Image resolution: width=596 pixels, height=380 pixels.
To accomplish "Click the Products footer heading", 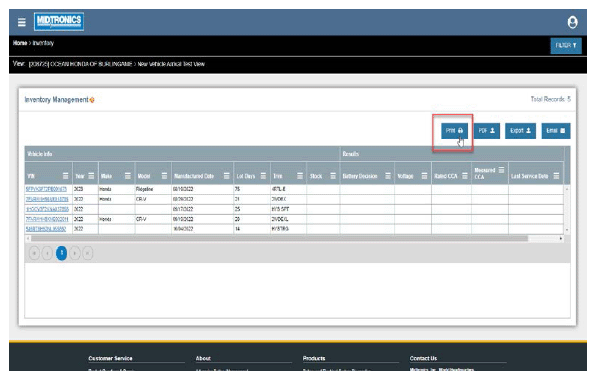I will pos(314,358).
